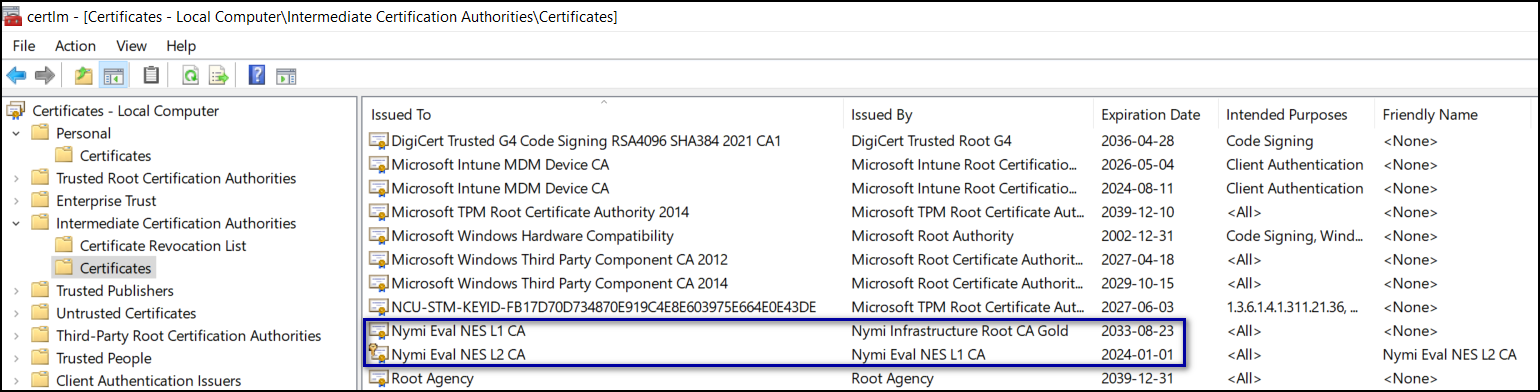1540x392 pixels.
Task: Click the '2024-01-01' expiration date
Action: 1137,354
